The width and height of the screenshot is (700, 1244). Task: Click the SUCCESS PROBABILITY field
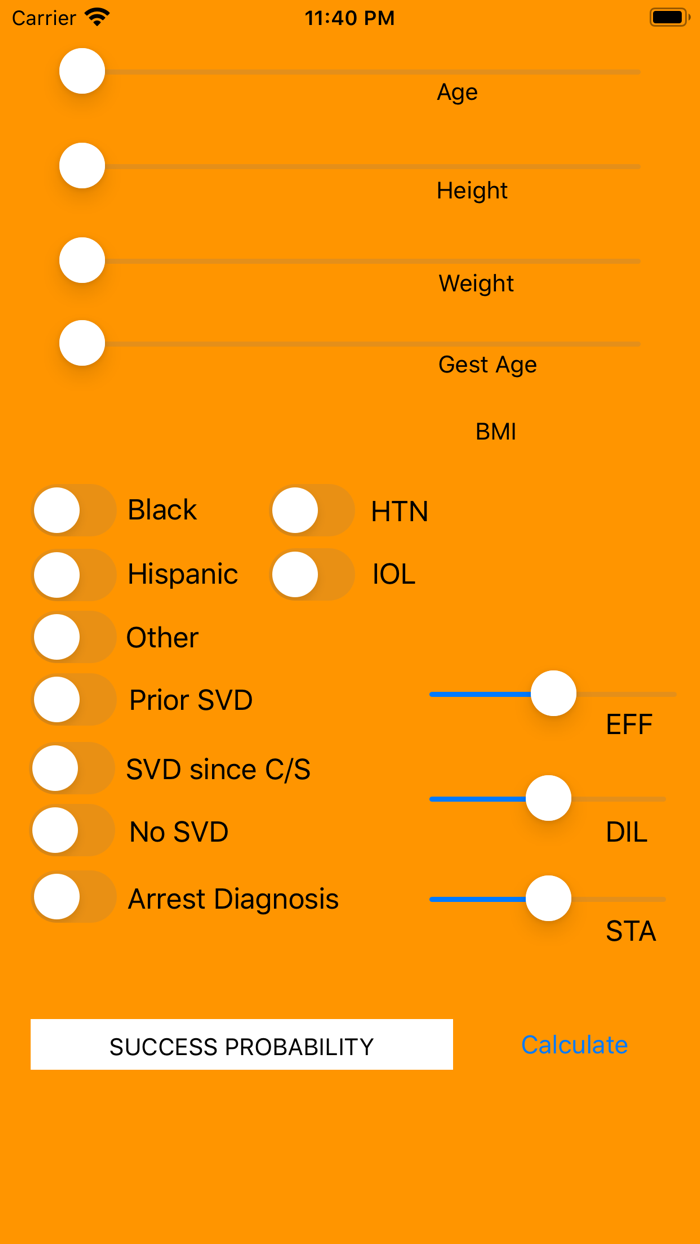click(x=241, y=1044)
